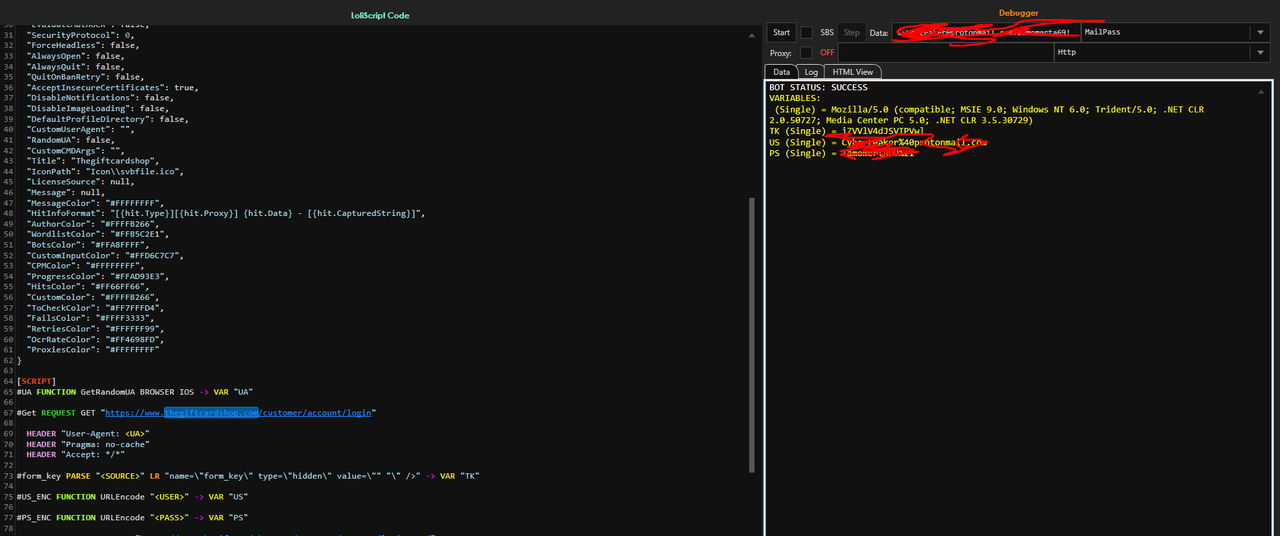Switch to the Data tab
This screenshot has height=536, width=1280.
click(781, 72)
